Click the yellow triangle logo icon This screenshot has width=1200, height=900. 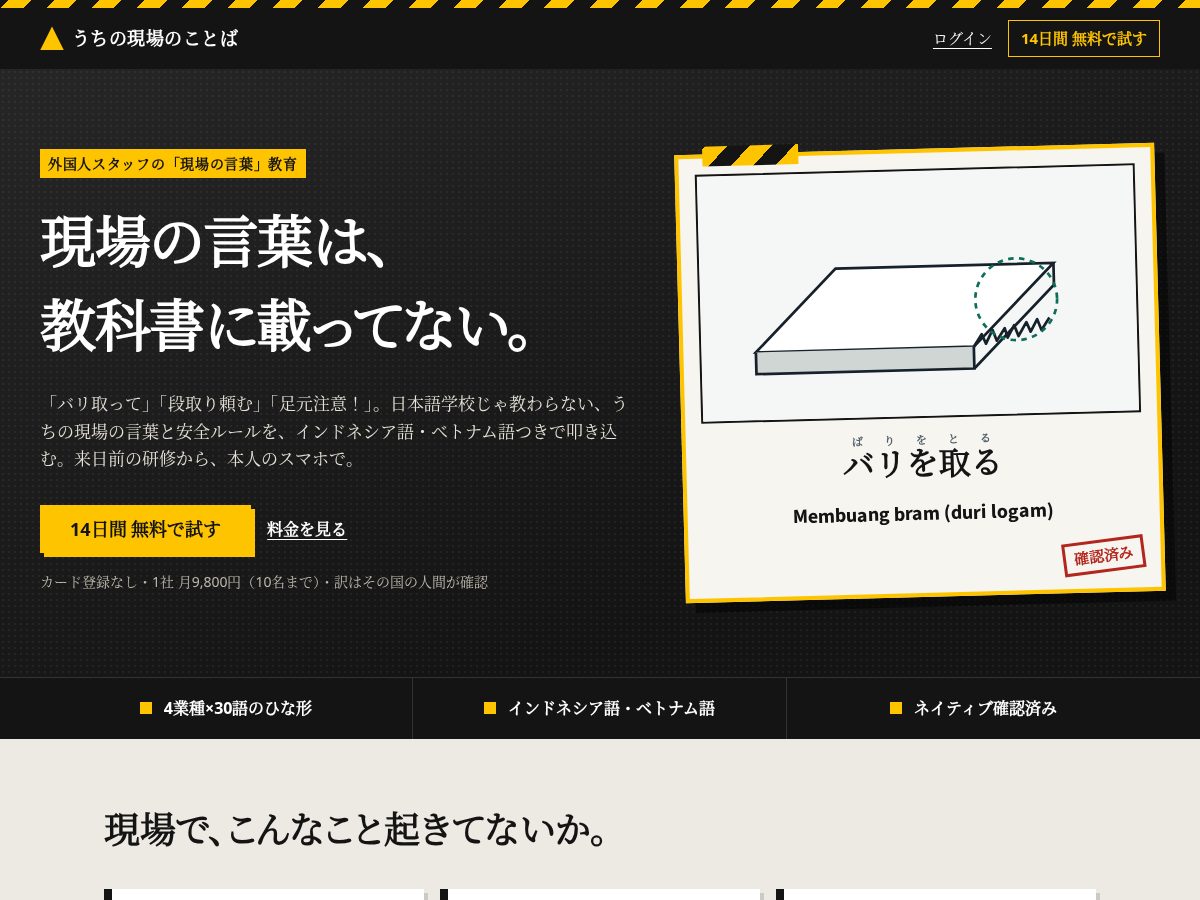tap(52, 39)
